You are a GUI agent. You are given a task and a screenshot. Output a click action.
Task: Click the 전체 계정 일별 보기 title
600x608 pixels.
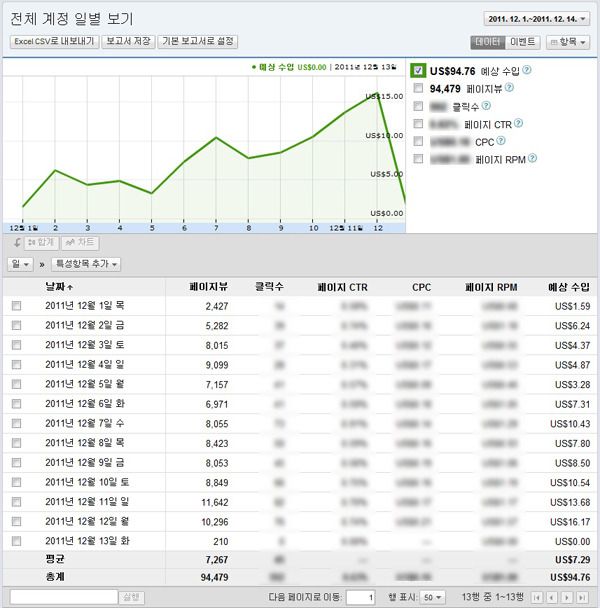pos(72,19)
